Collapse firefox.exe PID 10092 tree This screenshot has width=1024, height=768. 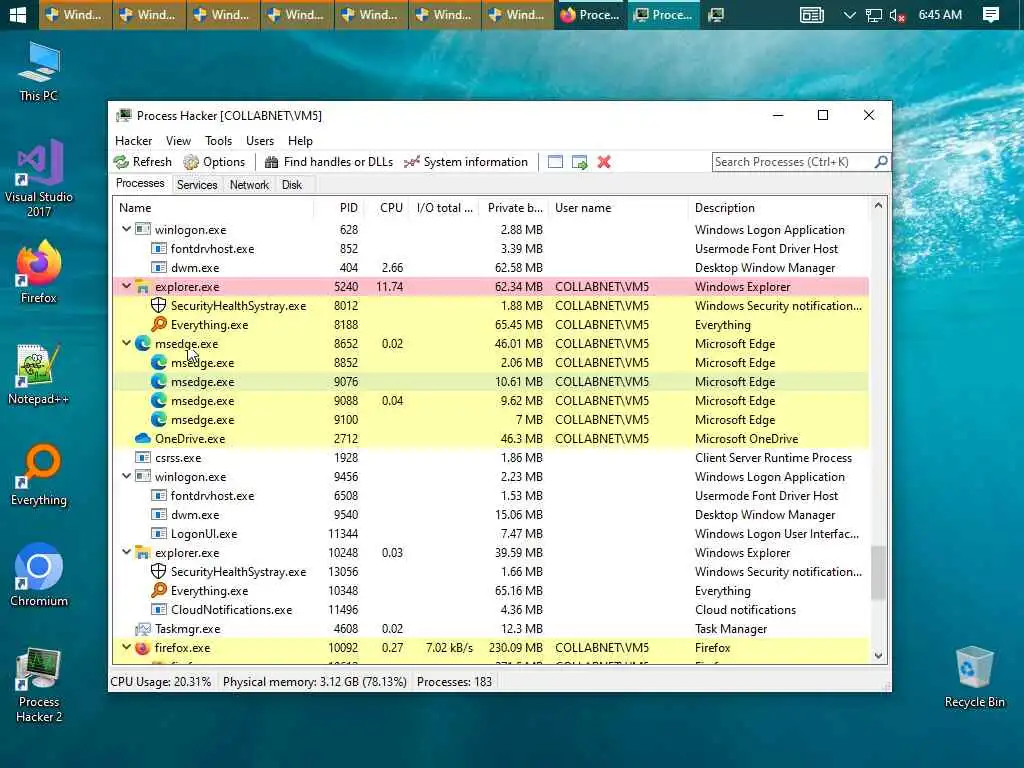(126, 647)
